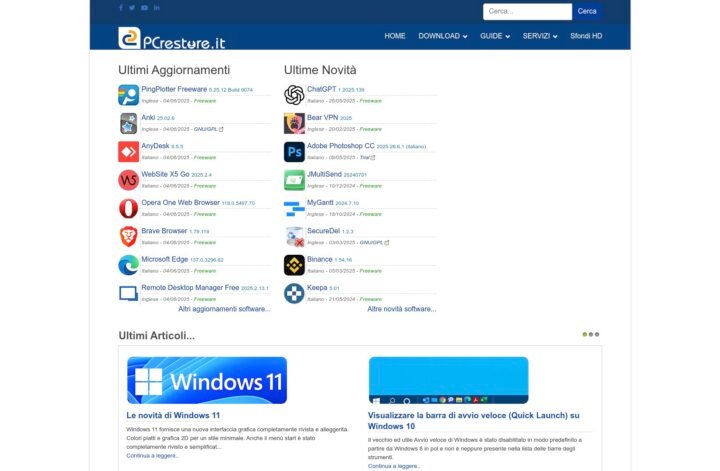Viewport: 720px width, 471px height.
Task: Open the ChatGPT title link
Action: pos(321,89)
